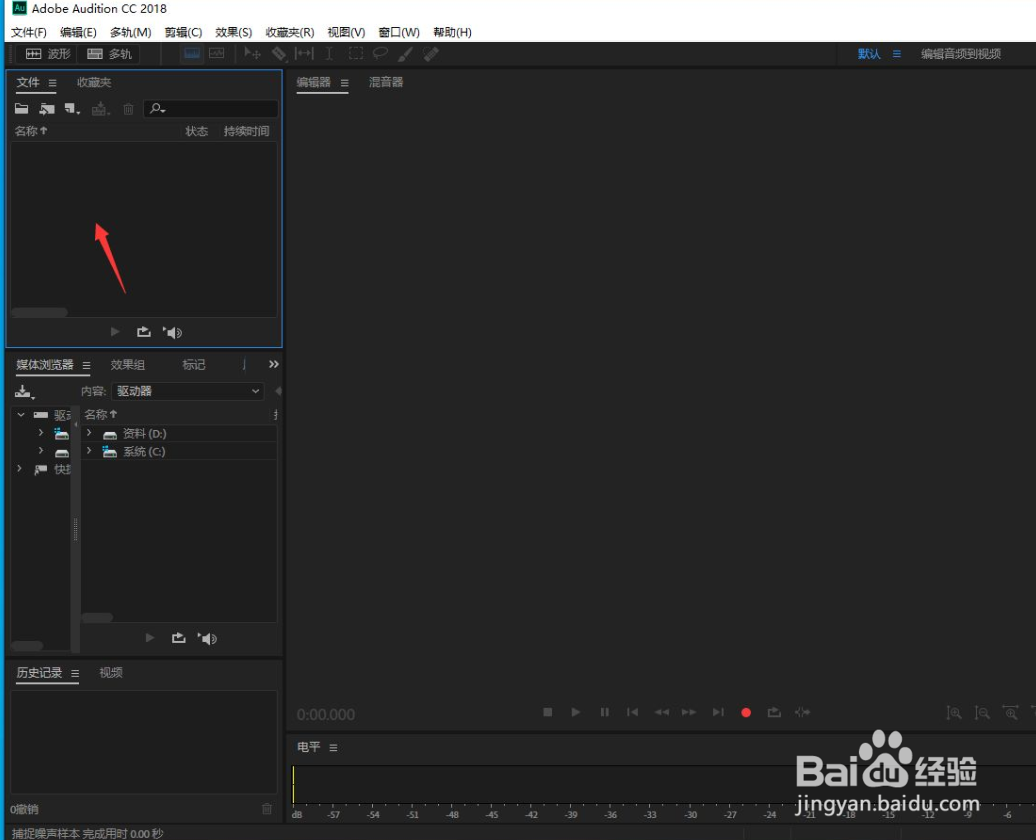This screenshot has width=1036, height=840.
Task: Move playhead to previous marker
Action: [632, 712]
